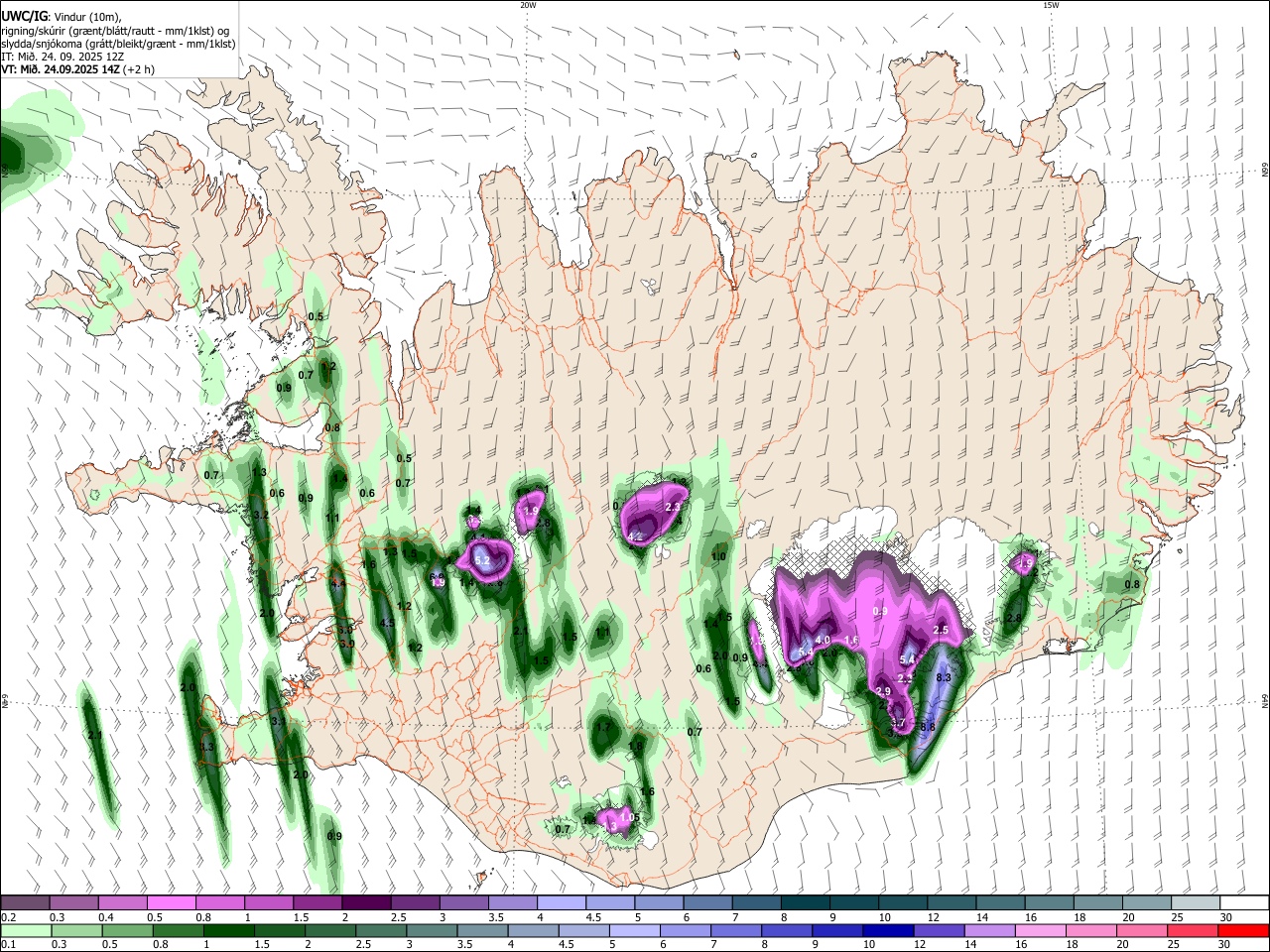The height and width of the screenshot is (952, 1270).
Task: Click the 4.0 snowfall value on Vatnajökull
Action: pos(823,641)
